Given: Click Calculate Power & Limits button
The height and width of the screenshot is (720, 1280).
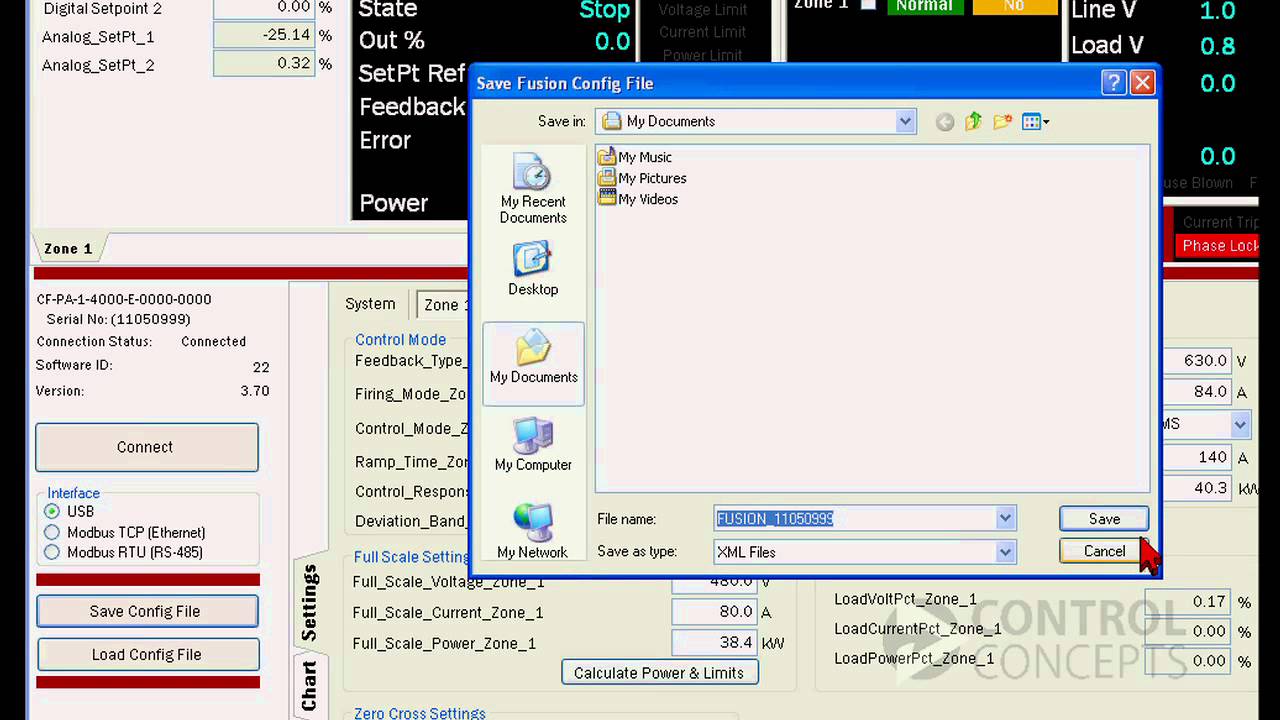Looking at the screenshot, I should [659, 673].
